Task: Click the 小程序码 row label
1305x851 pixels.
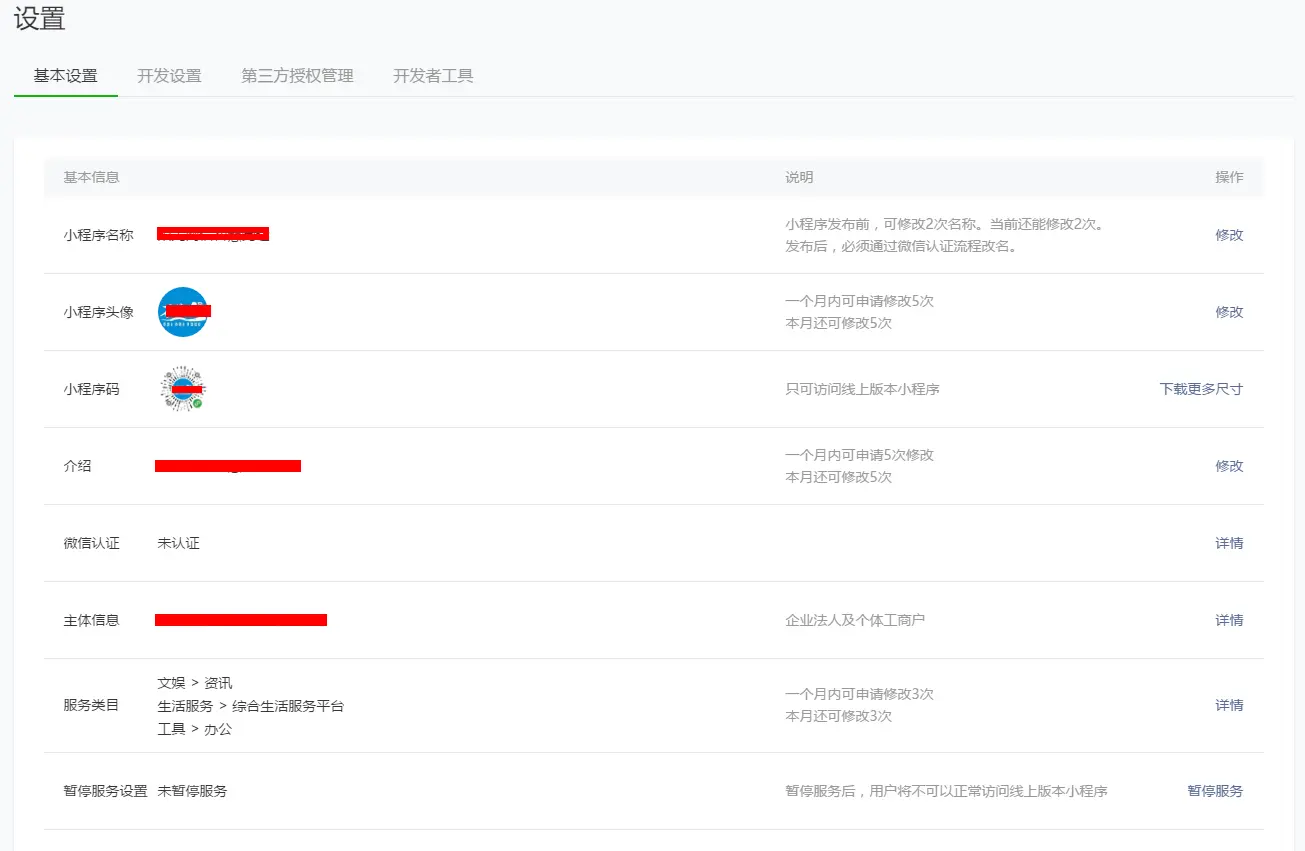Action: 91,389
